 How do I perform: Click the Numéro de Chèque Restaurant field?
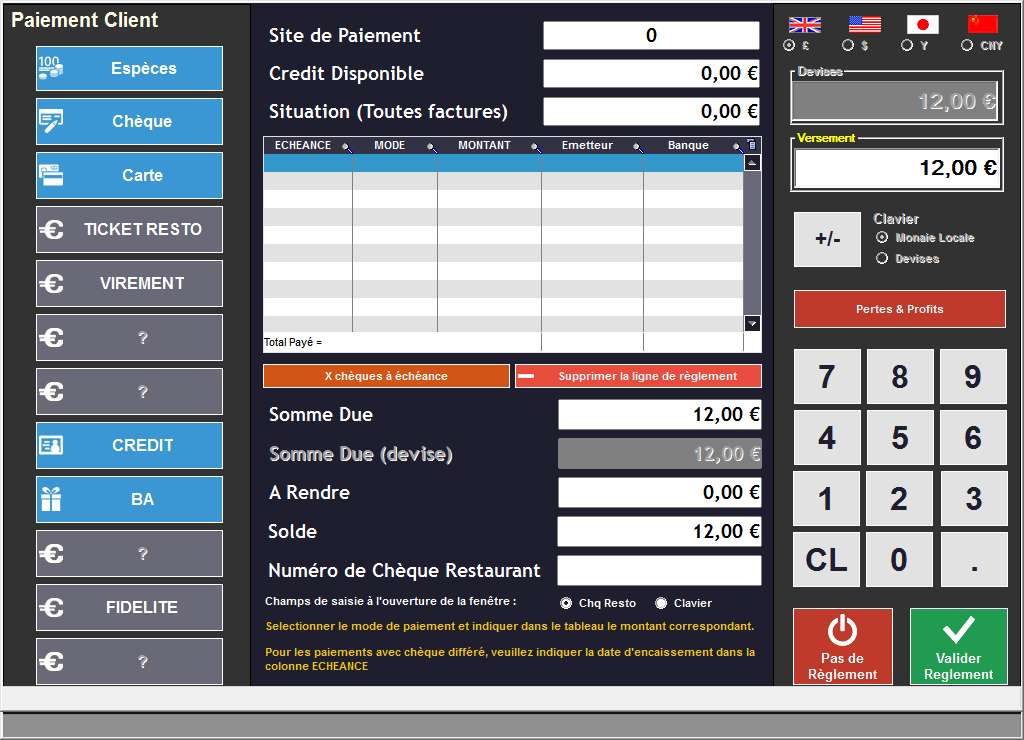click(659, 571)
